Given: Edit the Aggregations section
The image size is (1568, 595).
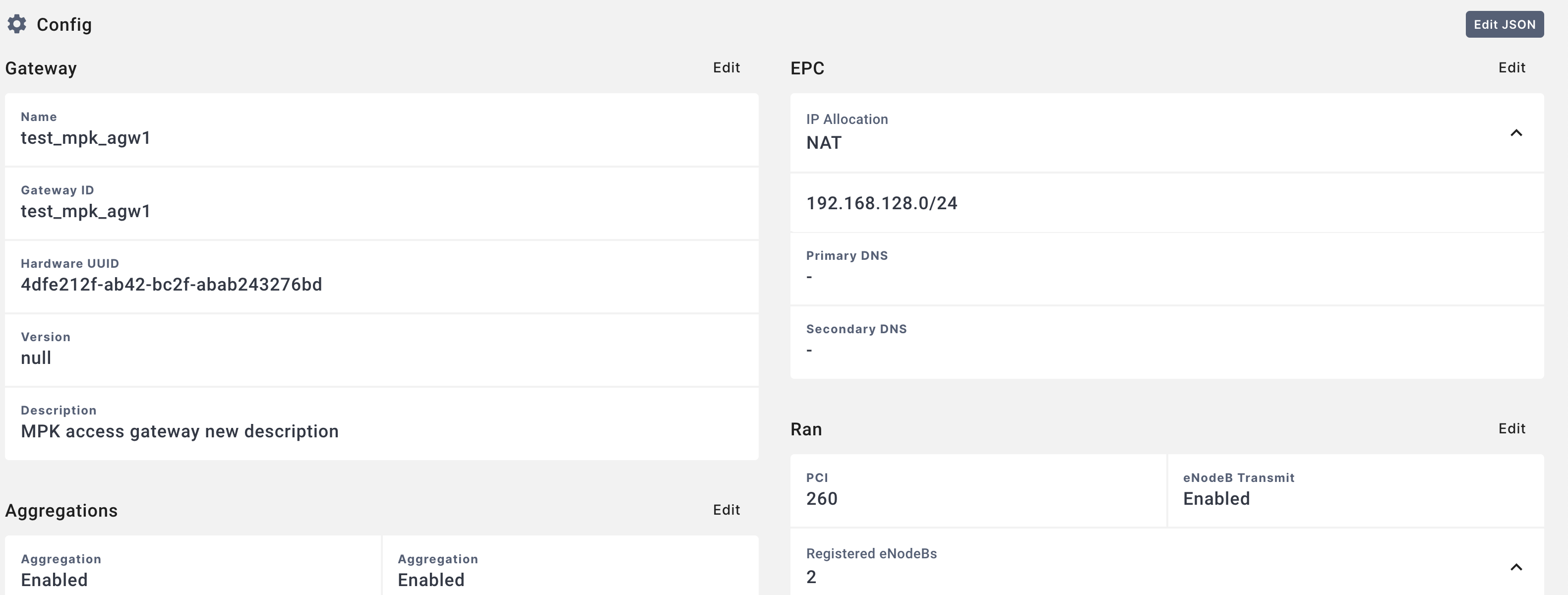Looking at the screenshot, I should coord(726,510).
